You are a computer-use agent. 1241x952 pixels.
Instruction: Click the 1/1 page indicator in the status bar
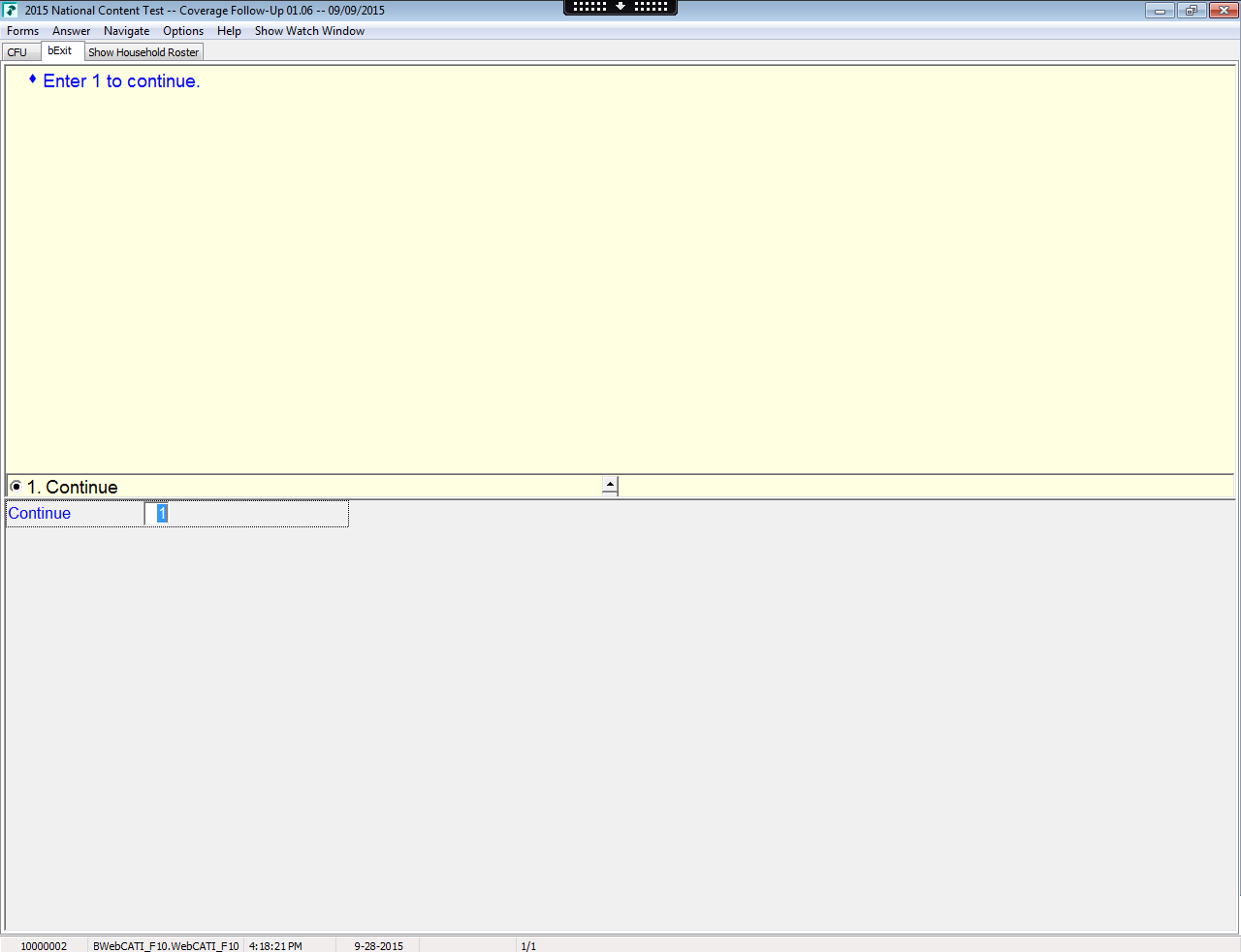(x=528, y=946)
